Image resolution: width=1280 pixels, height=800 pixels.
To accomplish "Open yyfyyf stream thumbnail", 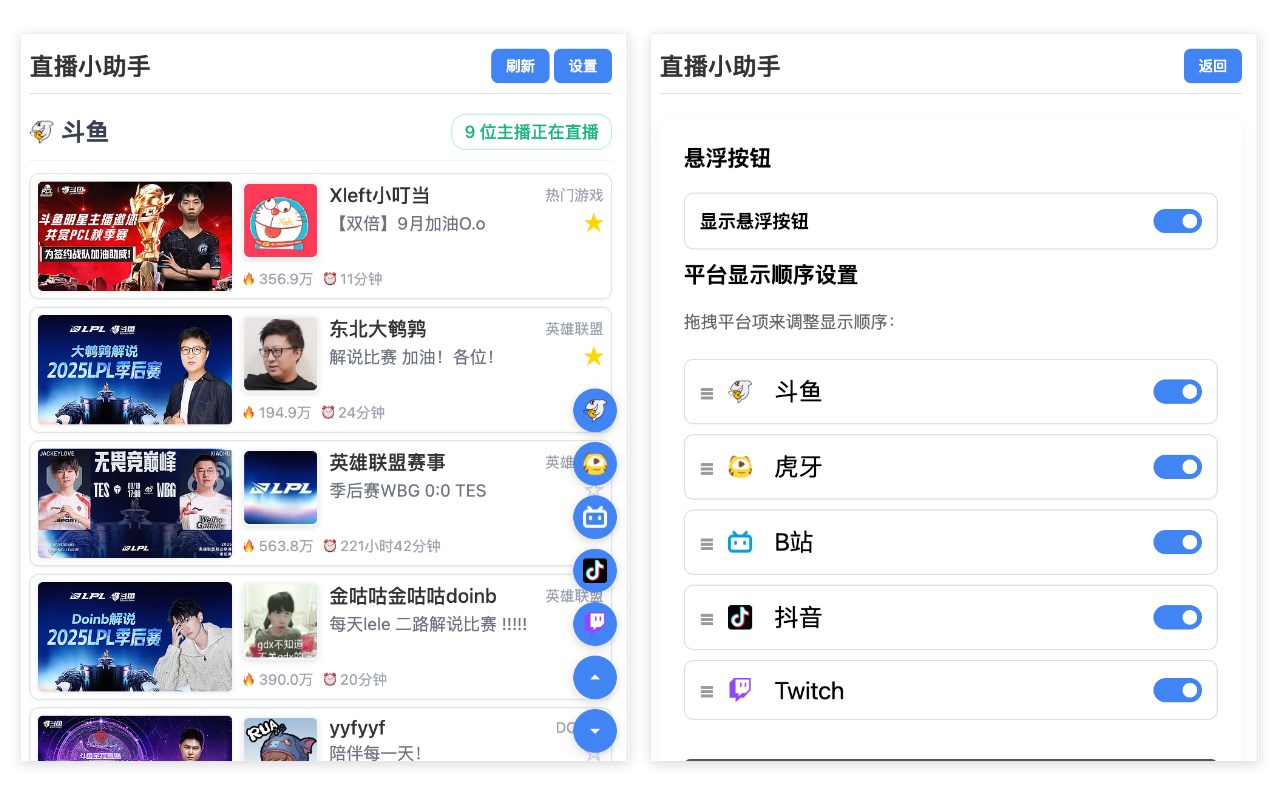I will [135, 738].
